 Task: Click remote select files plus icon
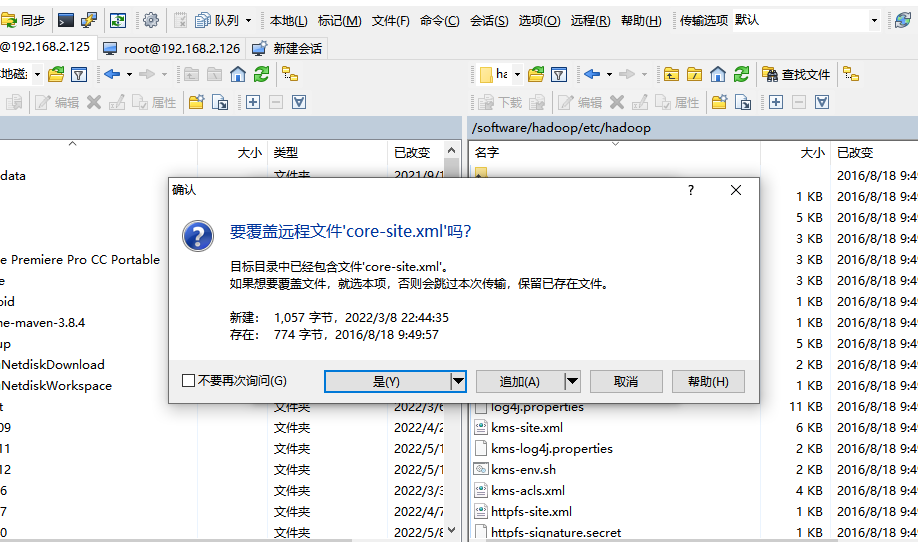click(776, 102)
